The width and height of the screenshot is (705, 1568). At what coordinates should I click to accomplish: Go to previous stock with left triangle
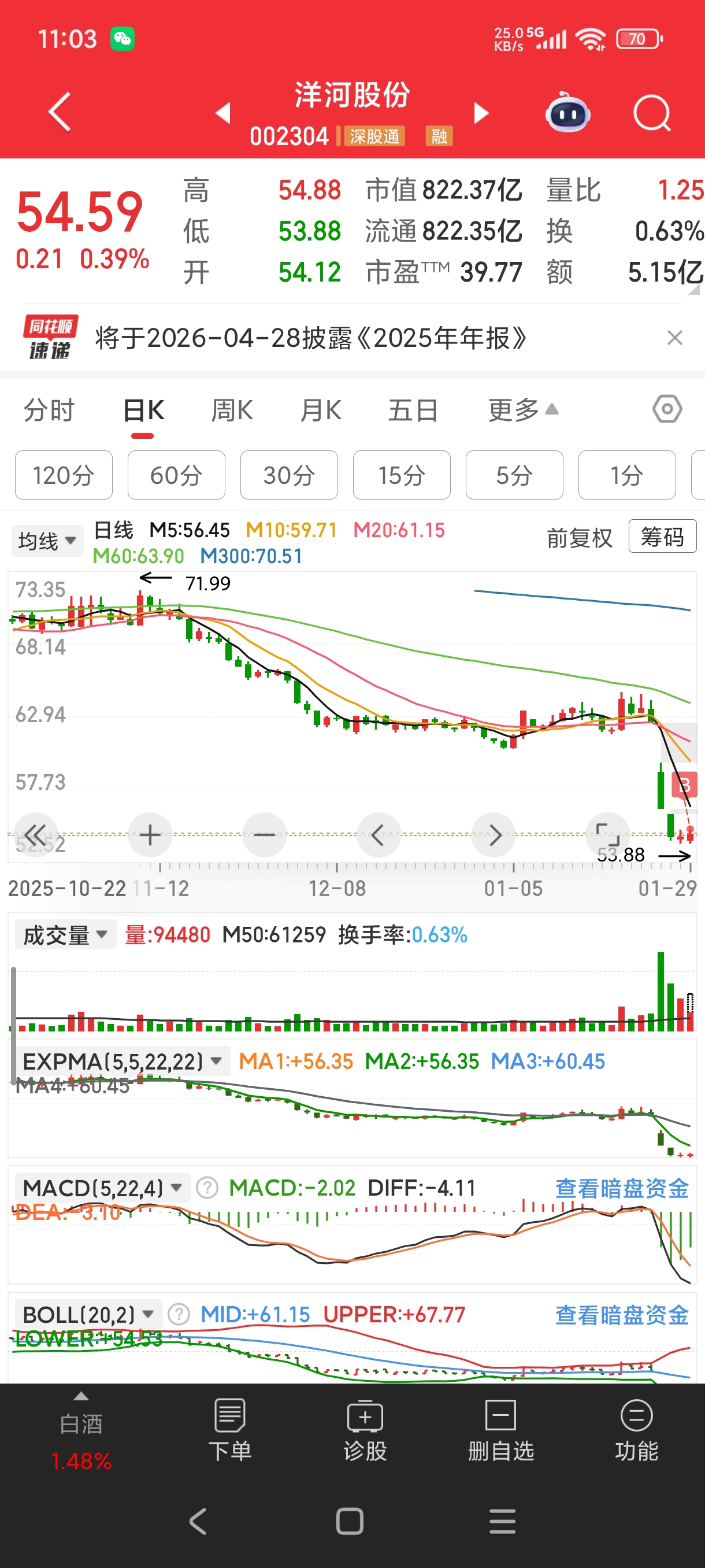[x=223, y=113]
